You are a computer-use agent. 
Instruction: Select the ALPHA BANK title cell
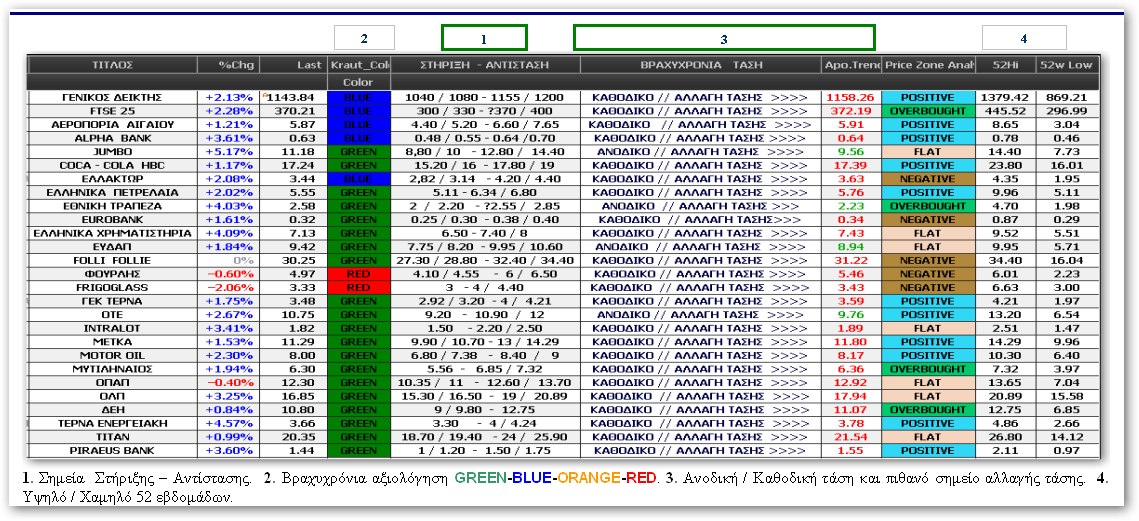113,138
